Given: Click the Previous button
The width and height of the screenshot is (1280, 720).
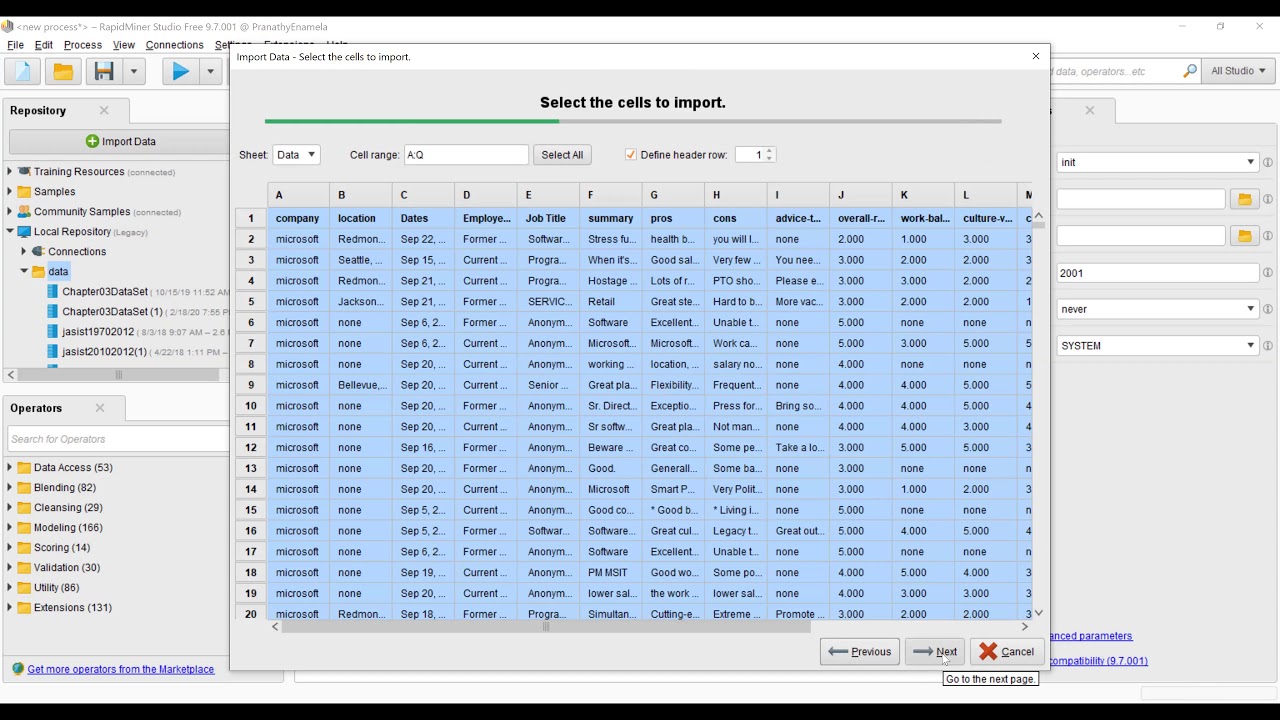Looking at the screenshot, I should pyautogui.click(x=860, y=652).
